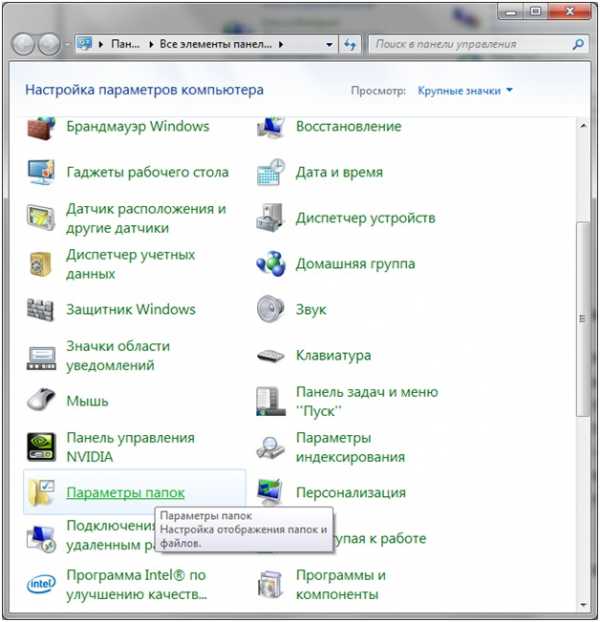Open the Звук speaker icon
Viewport: 600px width, 622px height.
coord(271,310)
